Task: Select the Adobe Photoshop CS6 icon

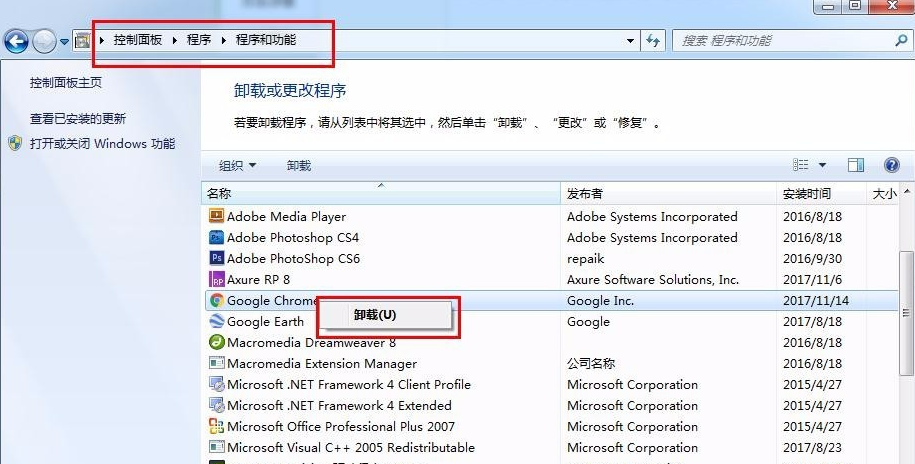Action: (216, 258)
